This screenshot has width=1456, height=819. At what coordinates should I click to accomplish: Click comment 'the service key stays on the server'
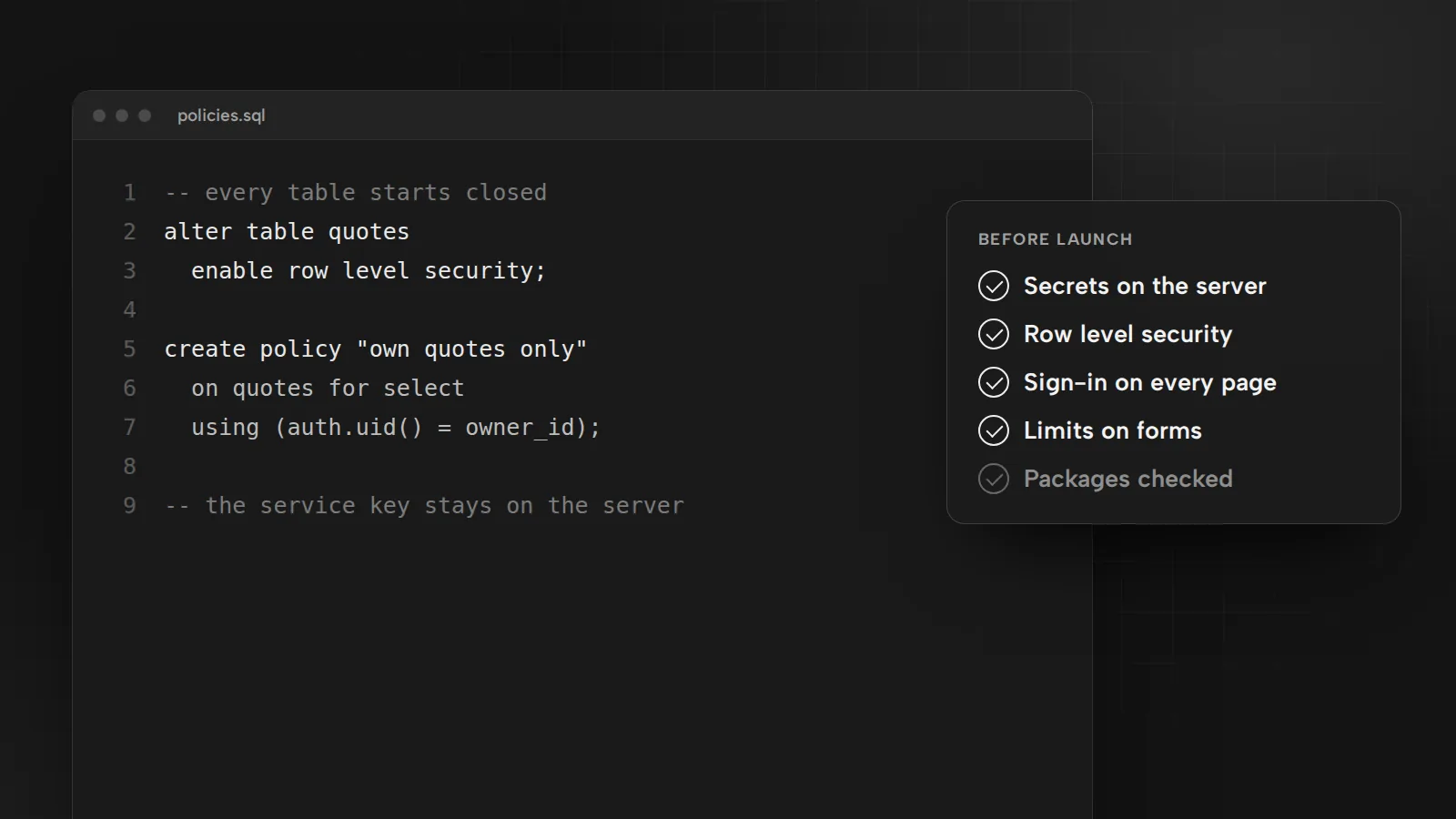[424, 506]
